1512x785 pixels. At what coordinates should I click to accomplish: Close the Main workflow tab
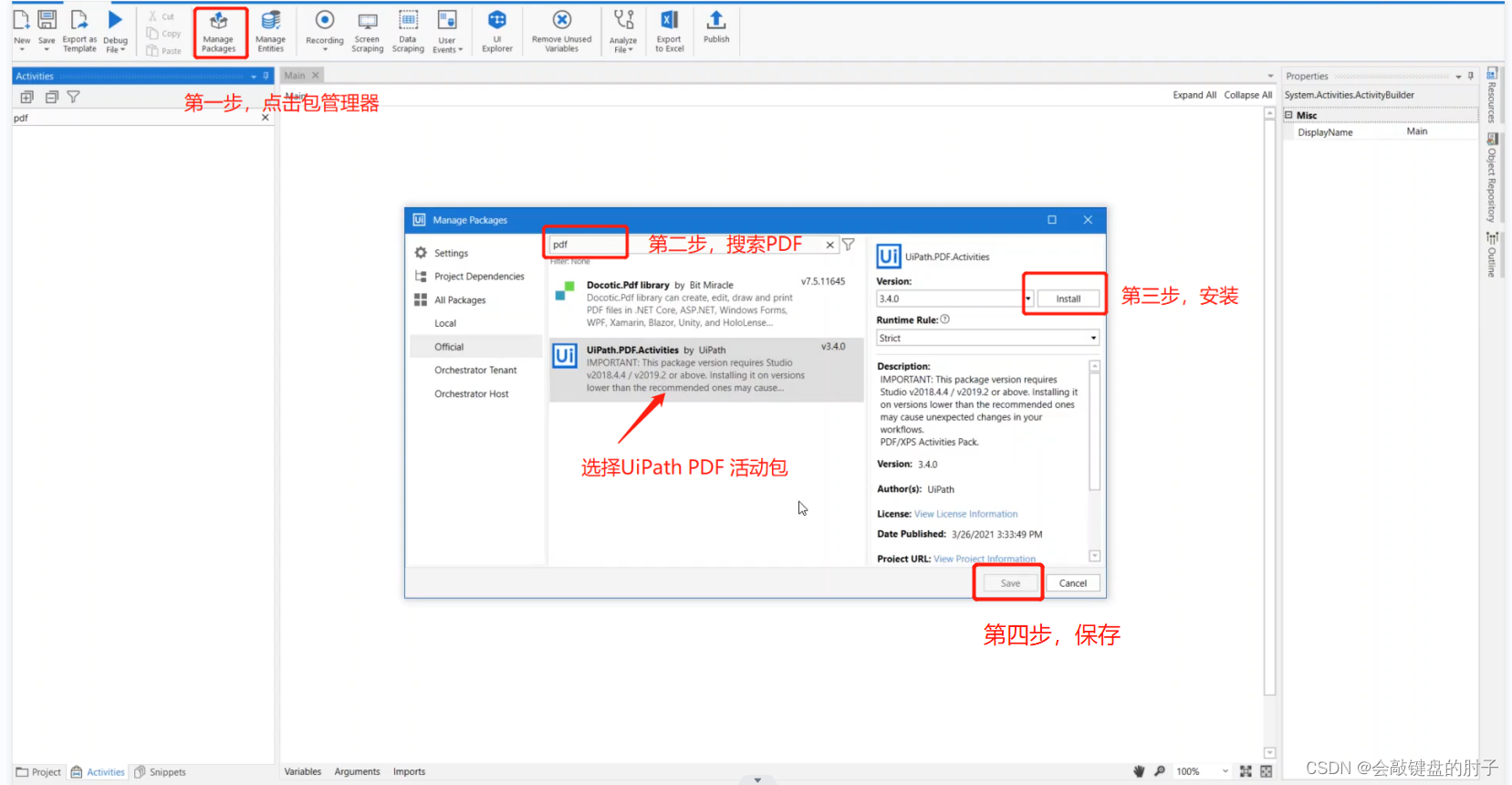[x=316, y=76]
